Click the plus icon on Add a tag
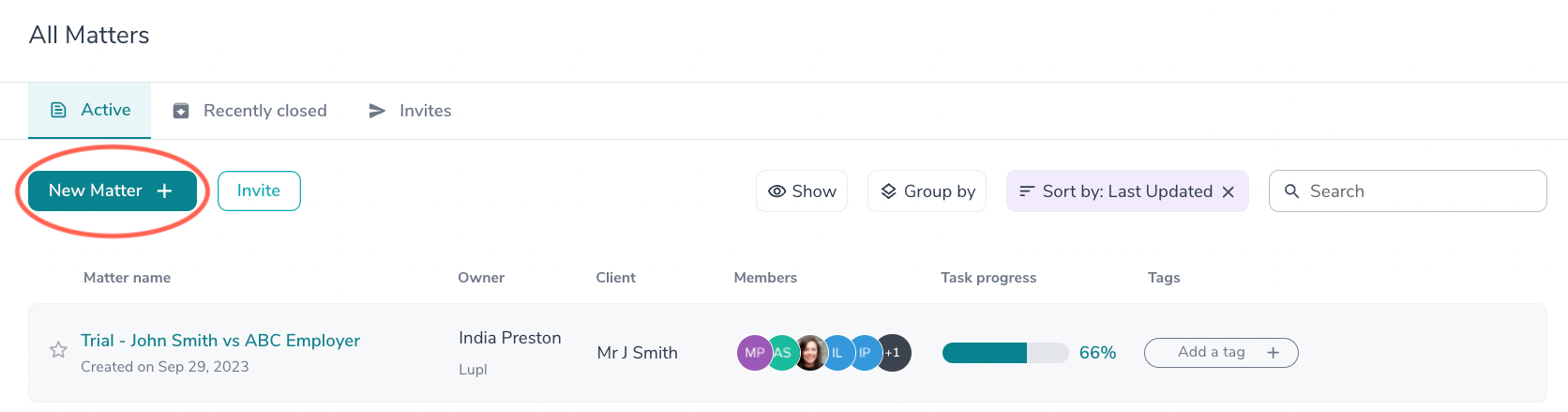The width and height of the screenshot is (1568, 412). point(1273,353)
